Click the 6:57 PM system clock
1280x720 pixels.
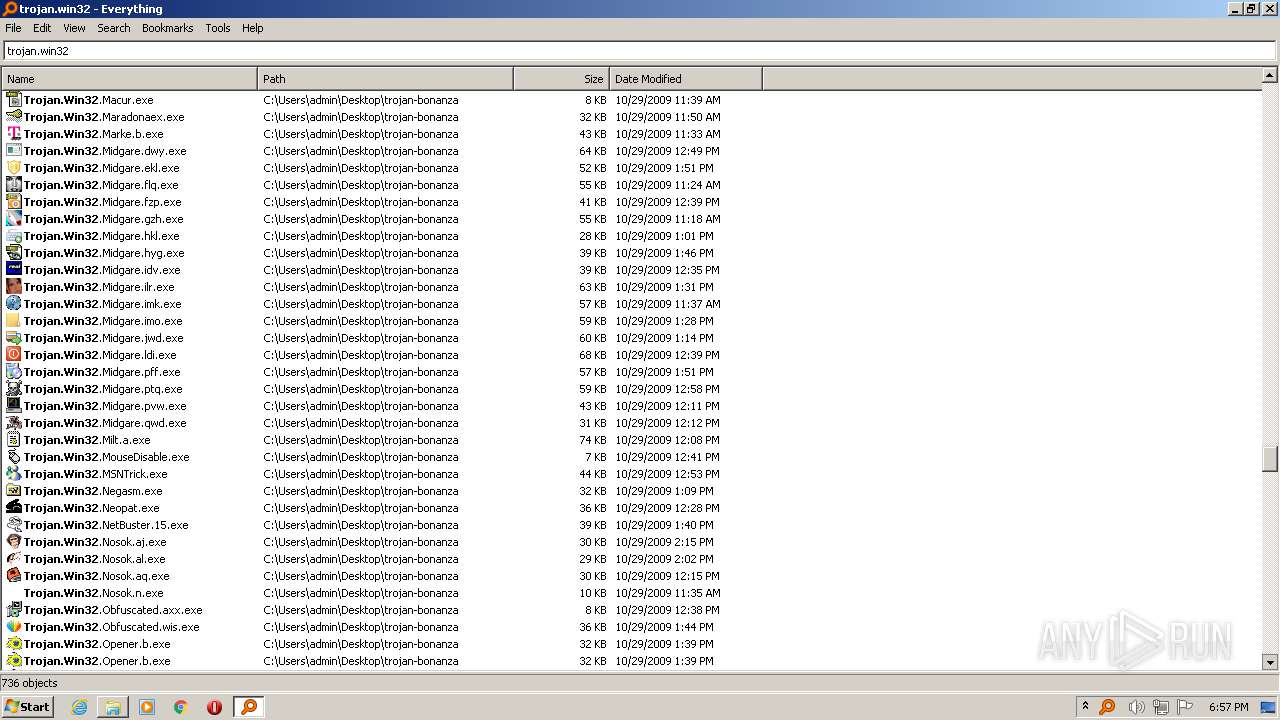[x=1228, y=707]
